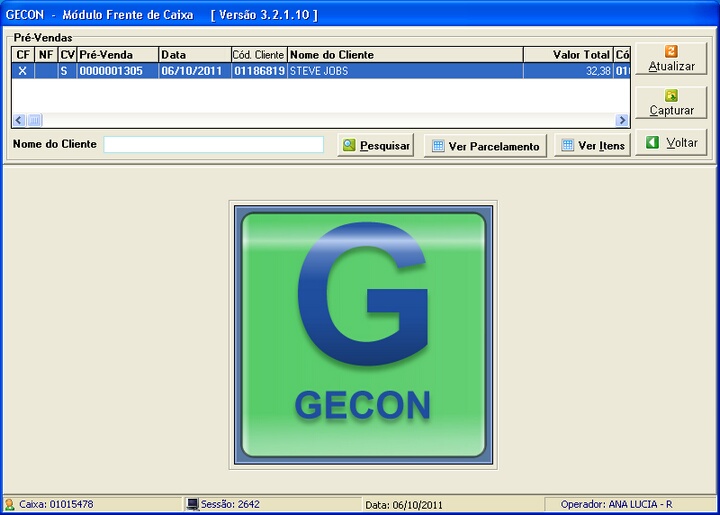
Task: Click the Valor Total column header
Action: click(x=567, y=55)
